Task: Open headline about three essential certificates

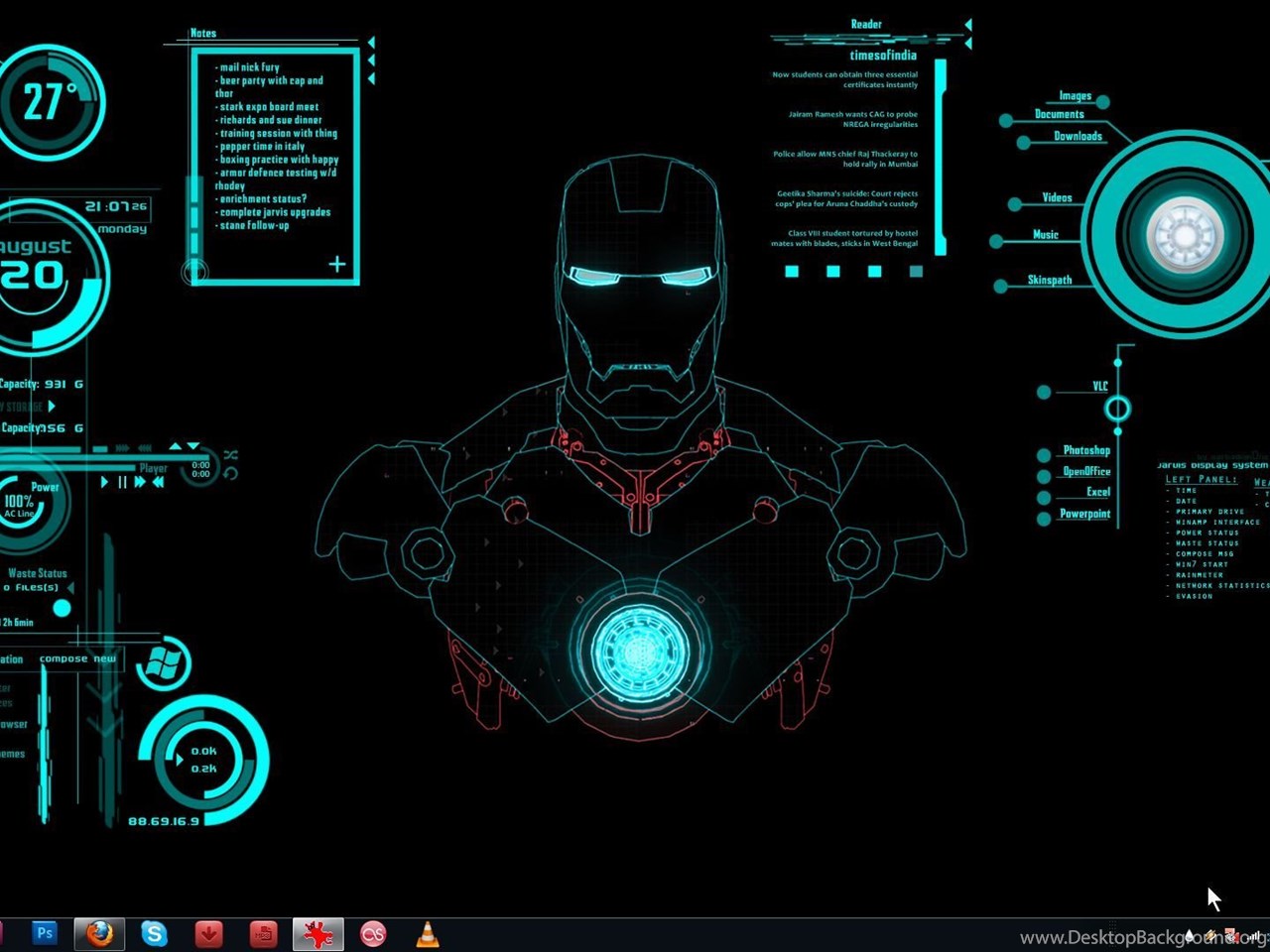Action: [845, 79]
